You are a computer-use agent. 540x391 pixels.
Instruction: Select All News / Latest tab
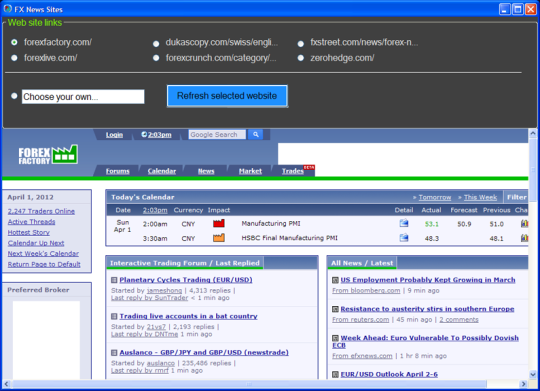362,263
